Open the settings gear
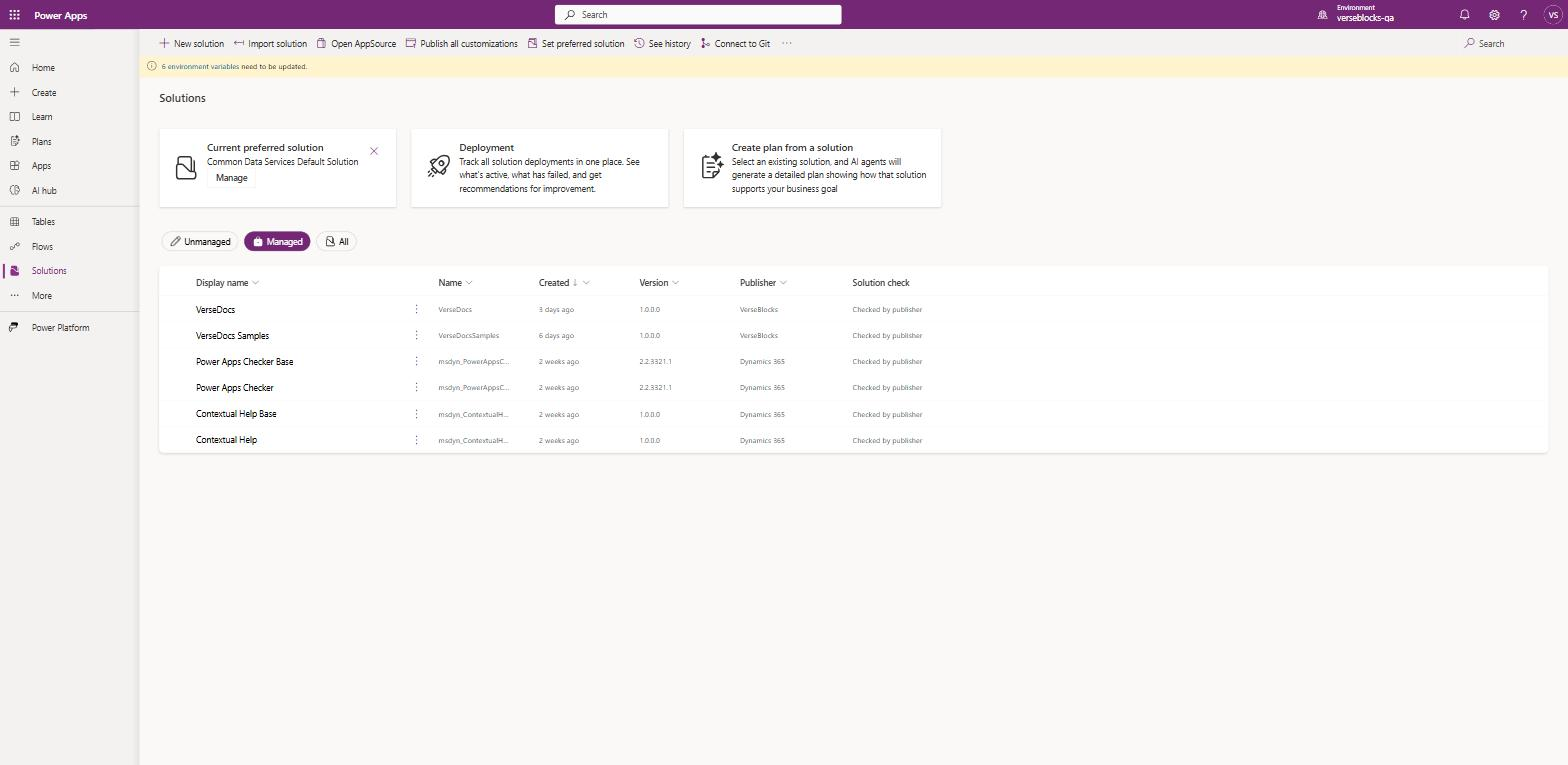1568x765 pixels. pyautogui.click(x=1494, y=15)
